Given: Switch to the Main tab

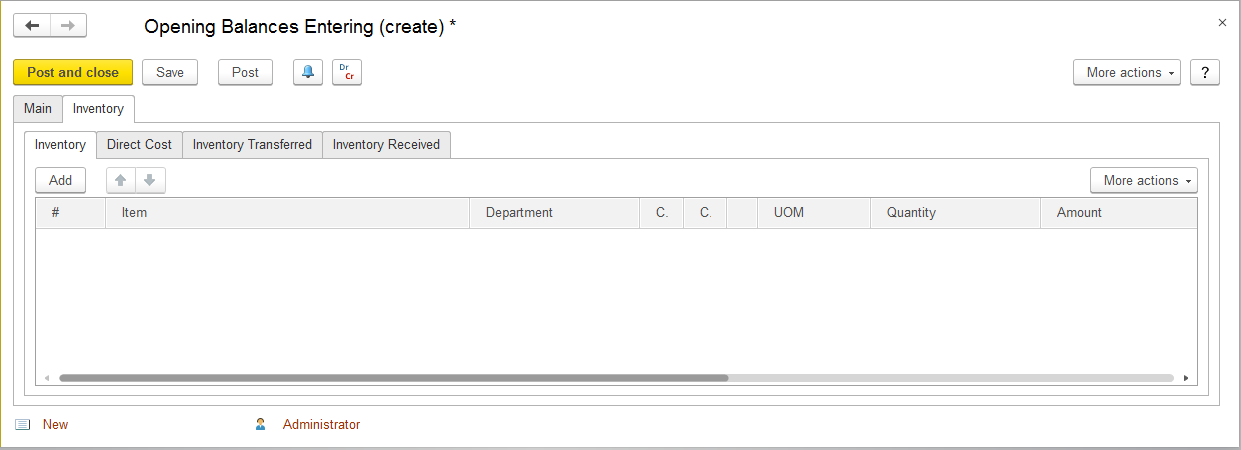Looking at the screenshot, I should click(38, 108).
